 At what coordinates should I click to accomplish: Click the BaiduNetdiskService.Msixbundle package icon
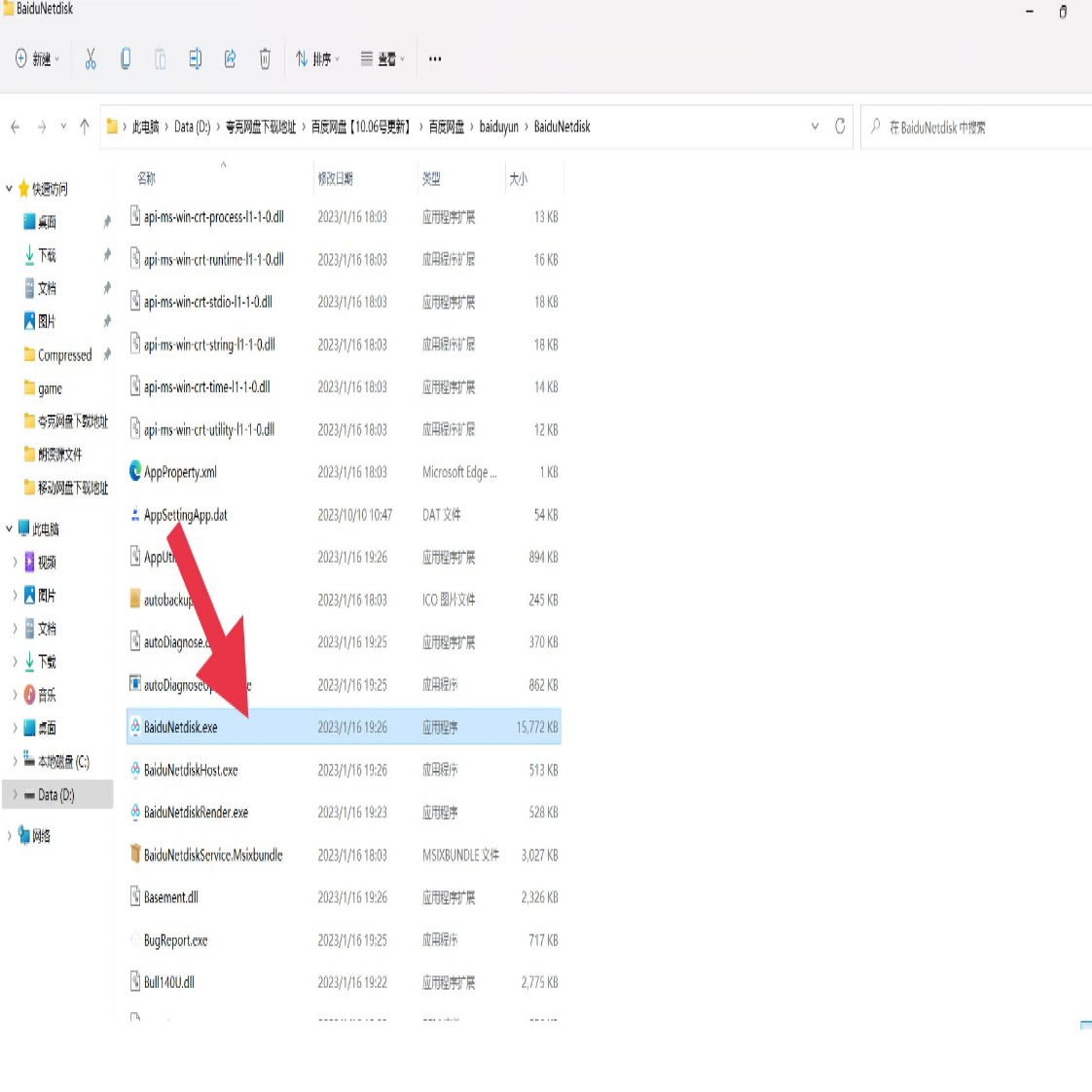click(x=135, y=854)
